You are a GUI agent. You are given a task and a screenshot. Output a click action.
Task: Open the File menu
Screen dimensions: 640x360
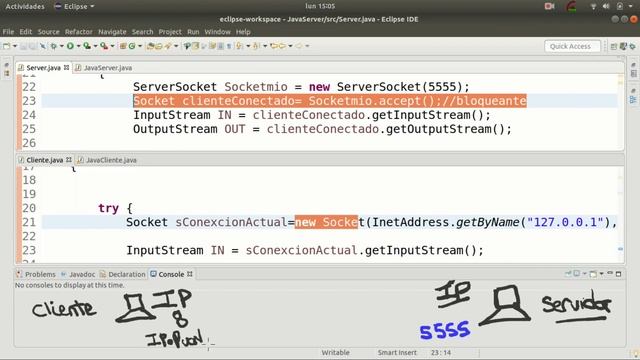pos(8,32)
